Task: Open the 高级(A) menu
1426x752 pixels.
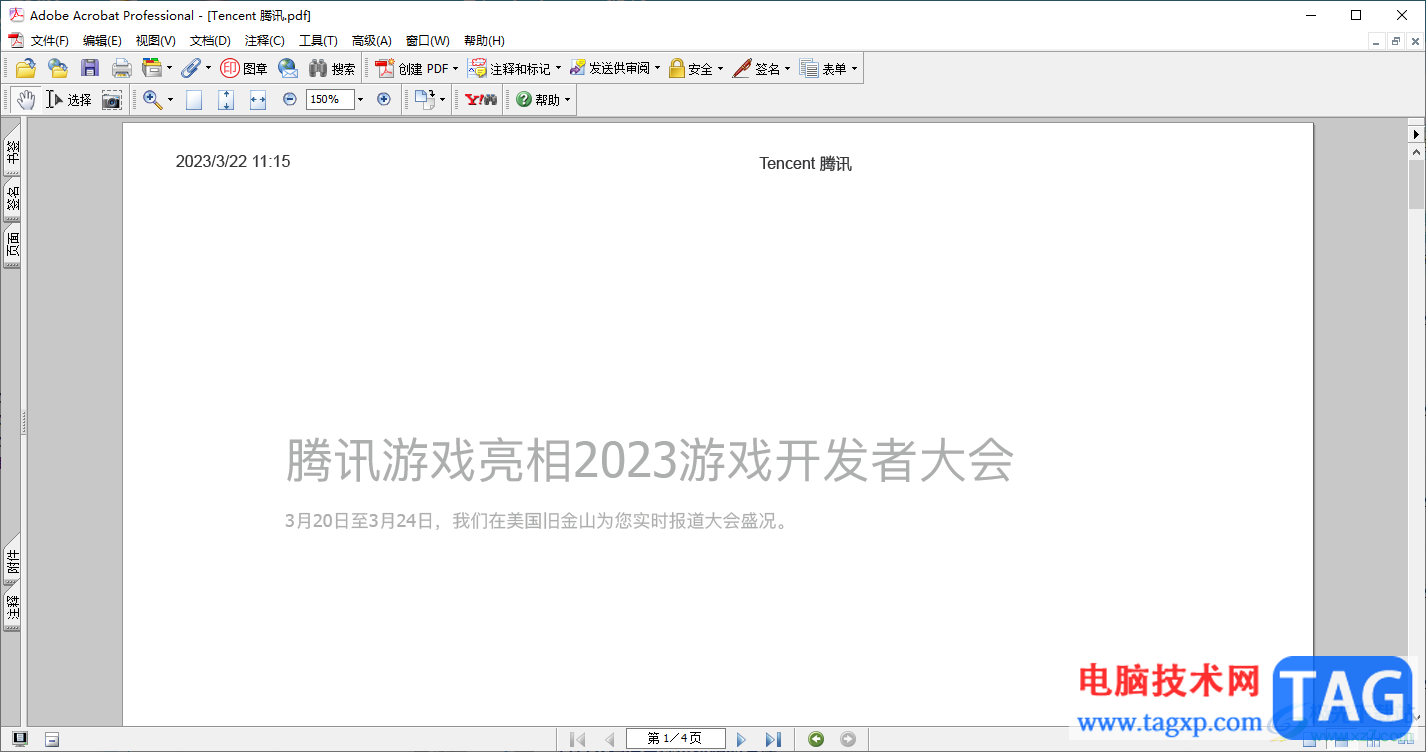Action: (x=372, y=41)
